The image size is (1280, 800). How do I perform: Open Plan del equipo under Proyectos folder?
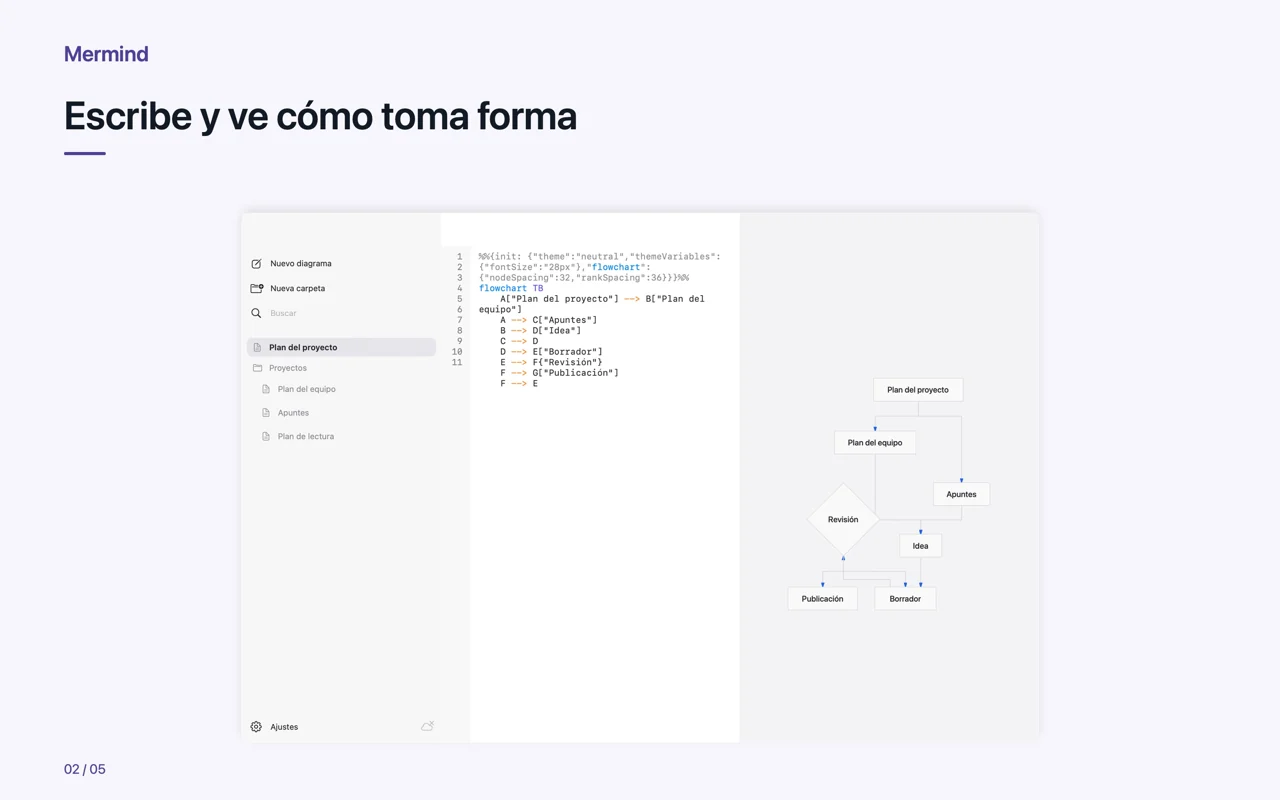click(306, 389)
